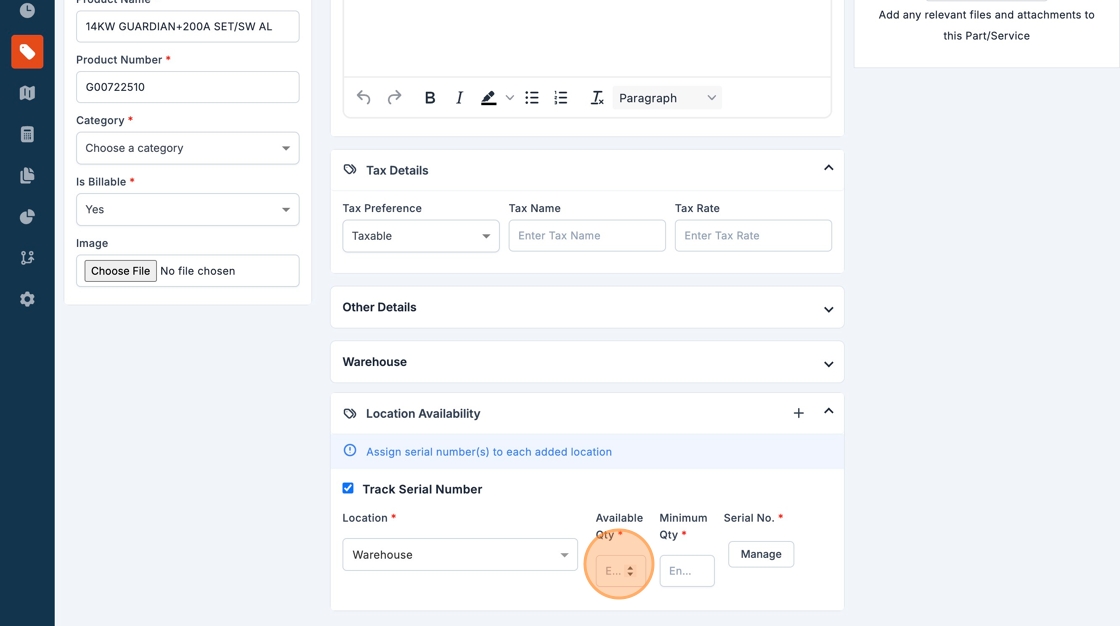
Task: Click the Available Qty stepper arrows
Action: pos(630,571)
